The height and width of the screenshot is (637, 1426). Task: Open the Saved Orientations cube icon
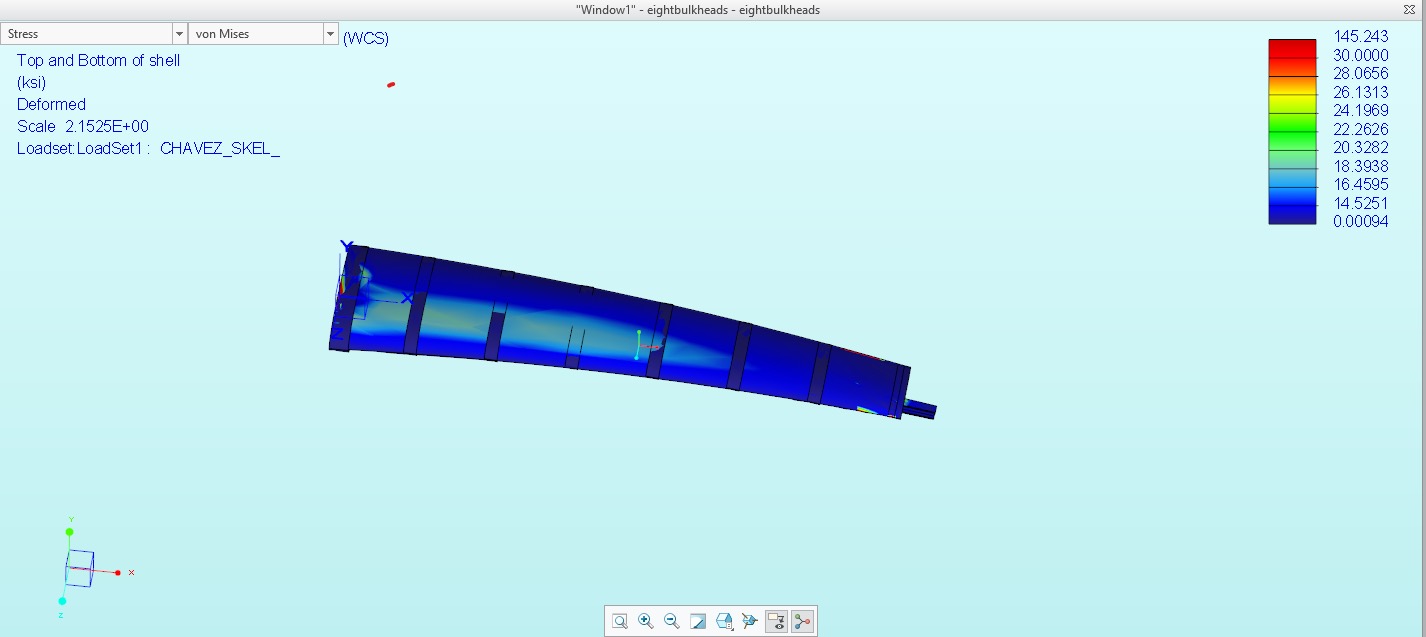(725, 621)
